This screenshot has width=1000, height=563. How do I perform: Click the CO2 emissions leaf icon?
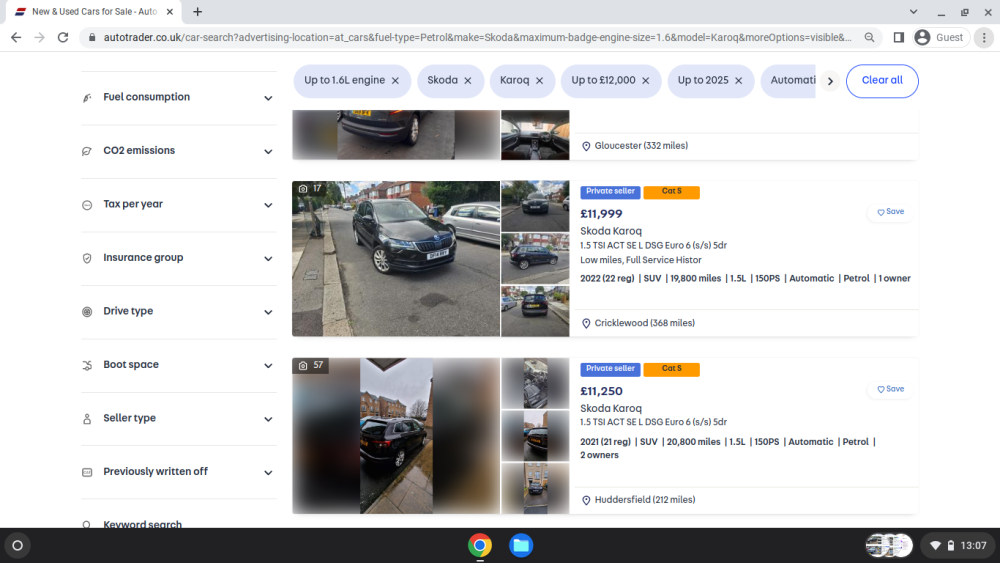[x=87, y=151]
